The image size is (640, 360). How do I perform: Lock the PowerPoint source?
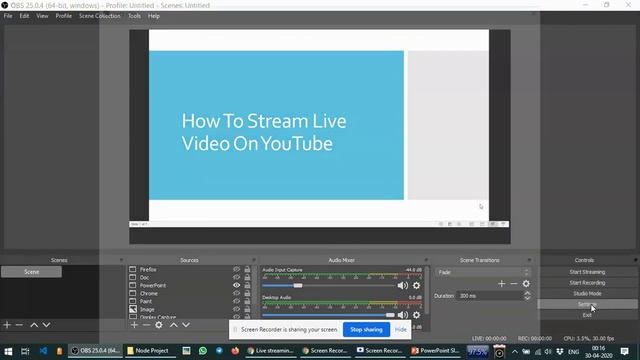point(247,285)
